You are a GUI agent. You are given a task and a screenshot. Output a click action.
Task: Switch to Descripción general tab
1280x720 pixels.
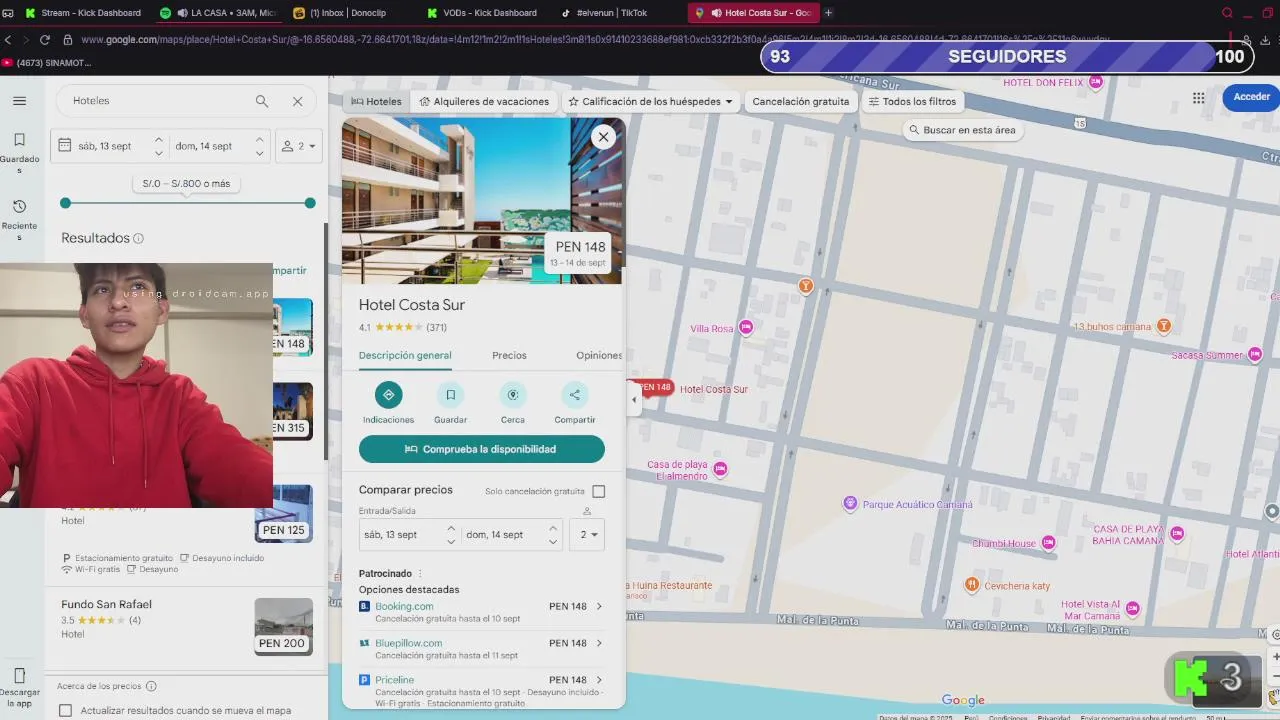click(x=405, y=355)
